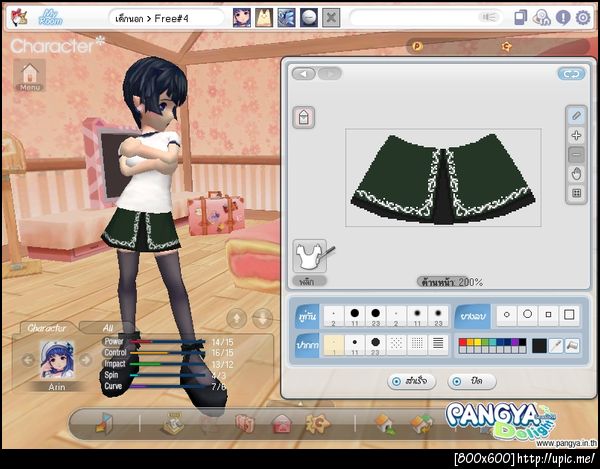Select the dense dot grid pattern brush

(417, 345)
